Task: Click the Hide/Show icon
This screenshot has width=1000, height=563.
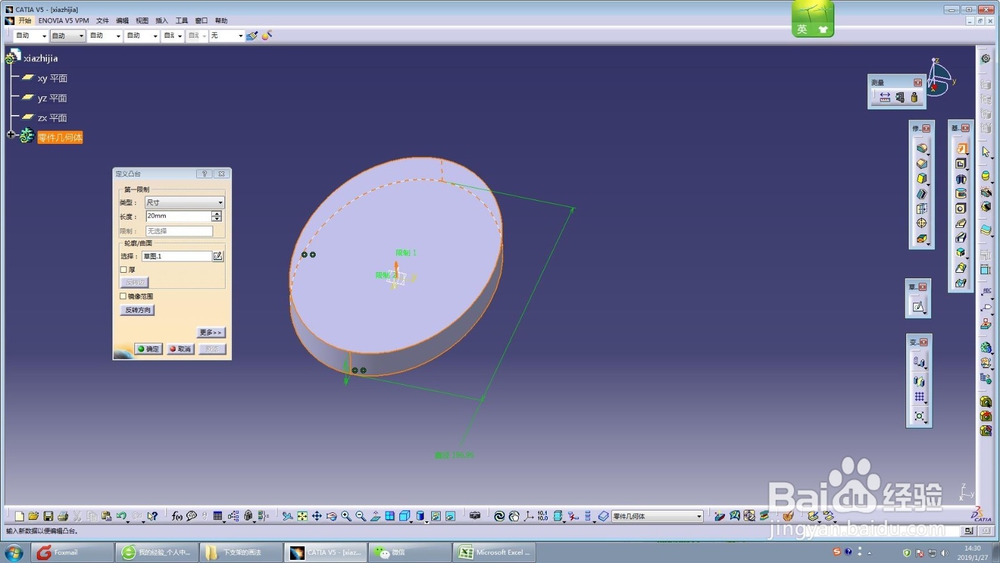Action: (x=436, y=516)
